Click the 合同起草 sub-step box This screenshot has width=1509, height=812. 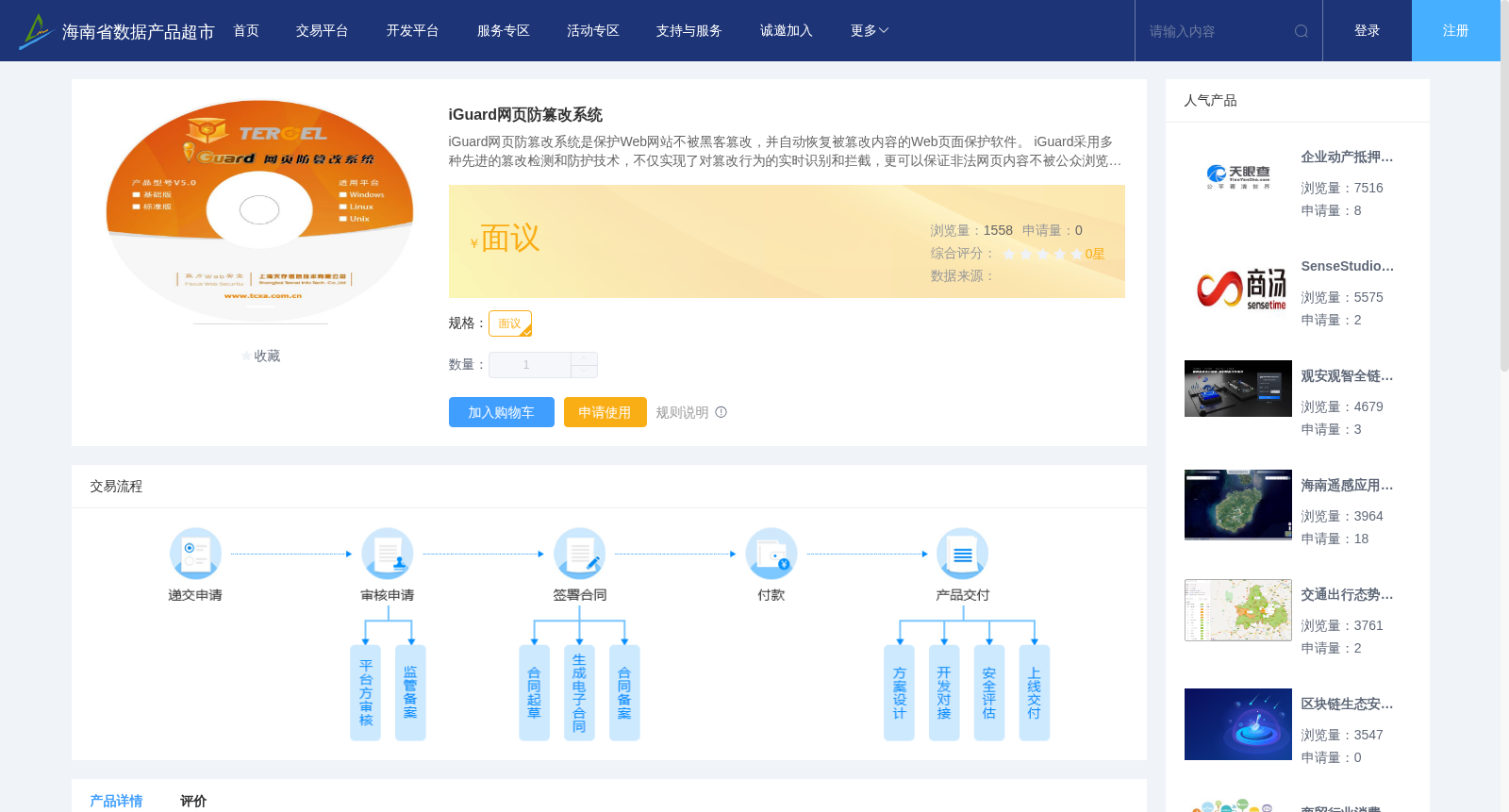pyautogui.click(x=534, y=693)
